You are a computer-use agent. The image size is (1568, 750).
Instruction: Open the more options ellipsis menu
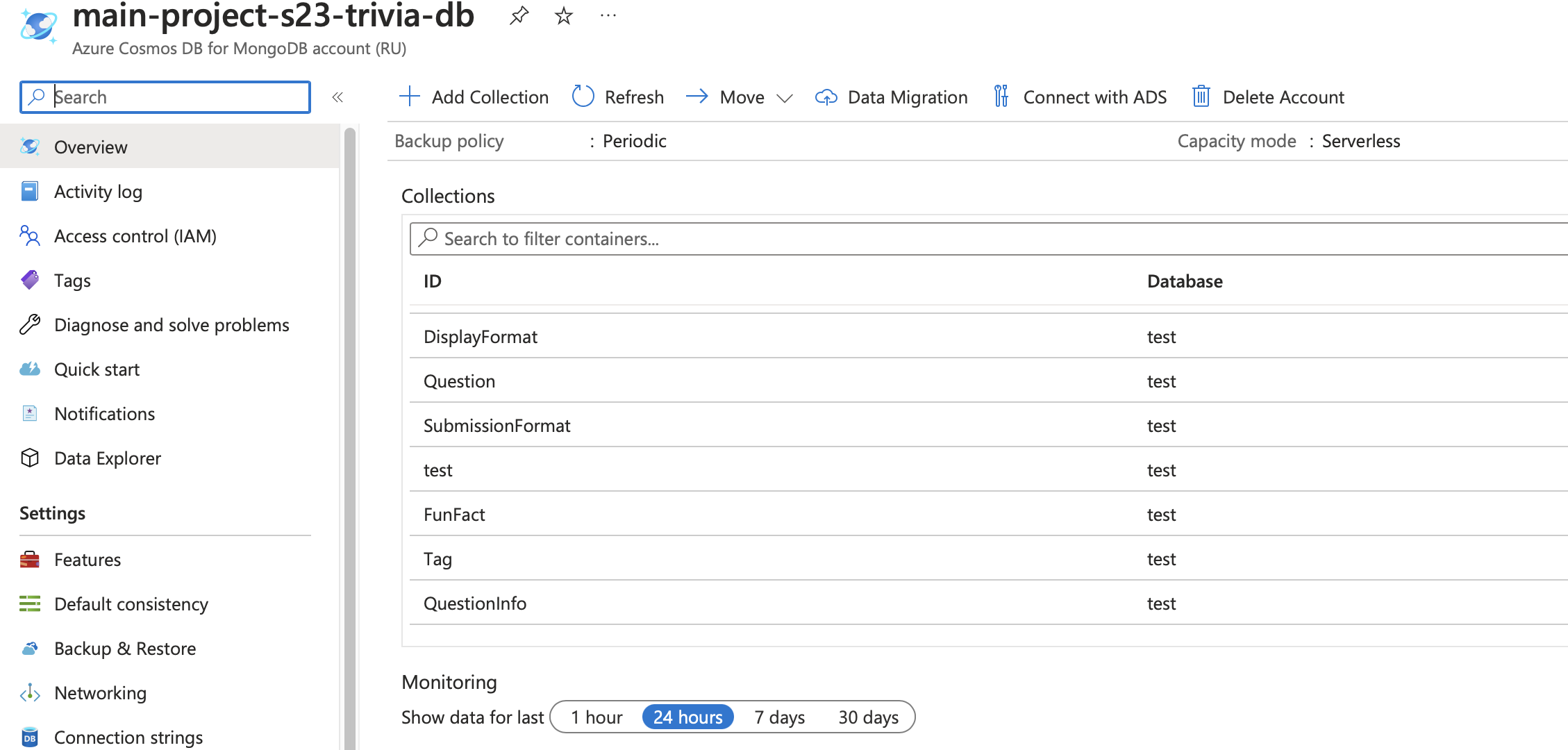(608, 15)
